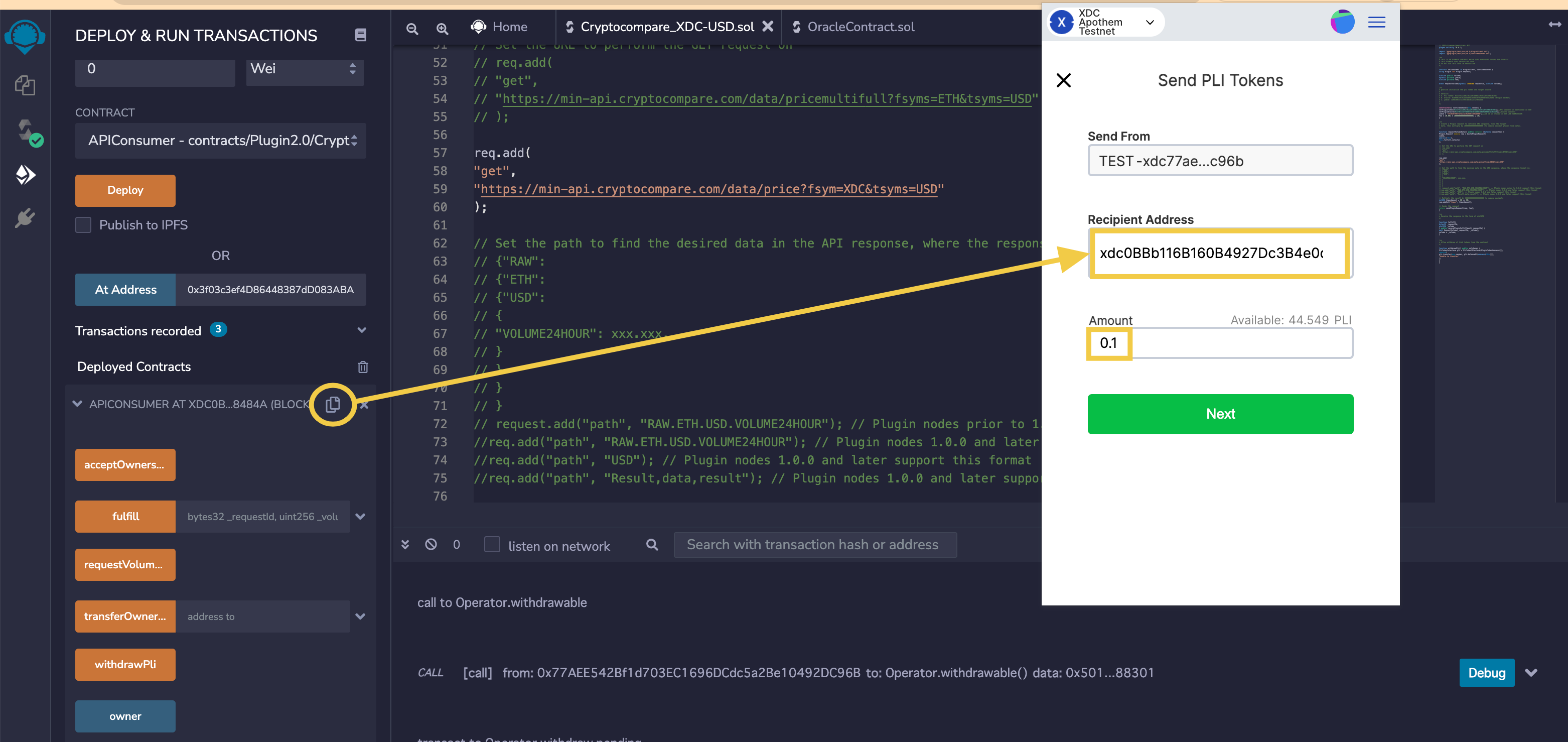Viewport: 1568px width, 742px height.
Task: Open the XDCPay hamburger menu
Action: point(1376,22)
